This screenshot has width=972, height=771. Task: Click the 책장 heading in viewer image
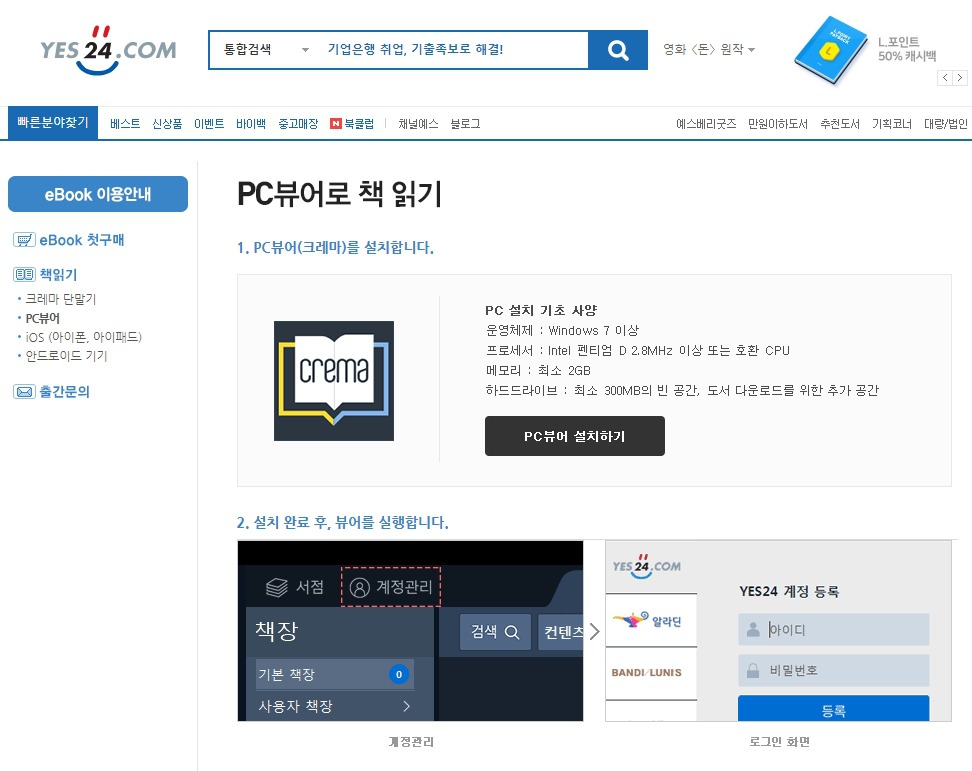tap(277, 631)
